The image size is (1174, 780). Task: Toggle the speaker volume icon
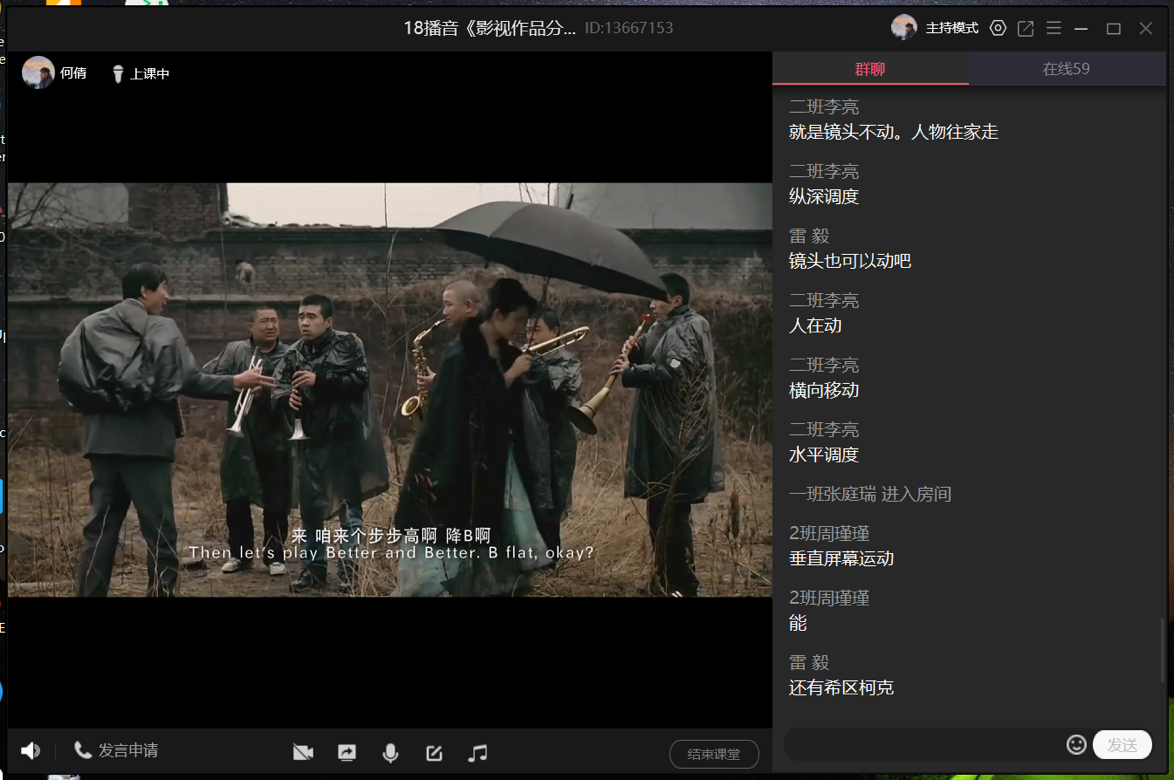tap(30, 751)
